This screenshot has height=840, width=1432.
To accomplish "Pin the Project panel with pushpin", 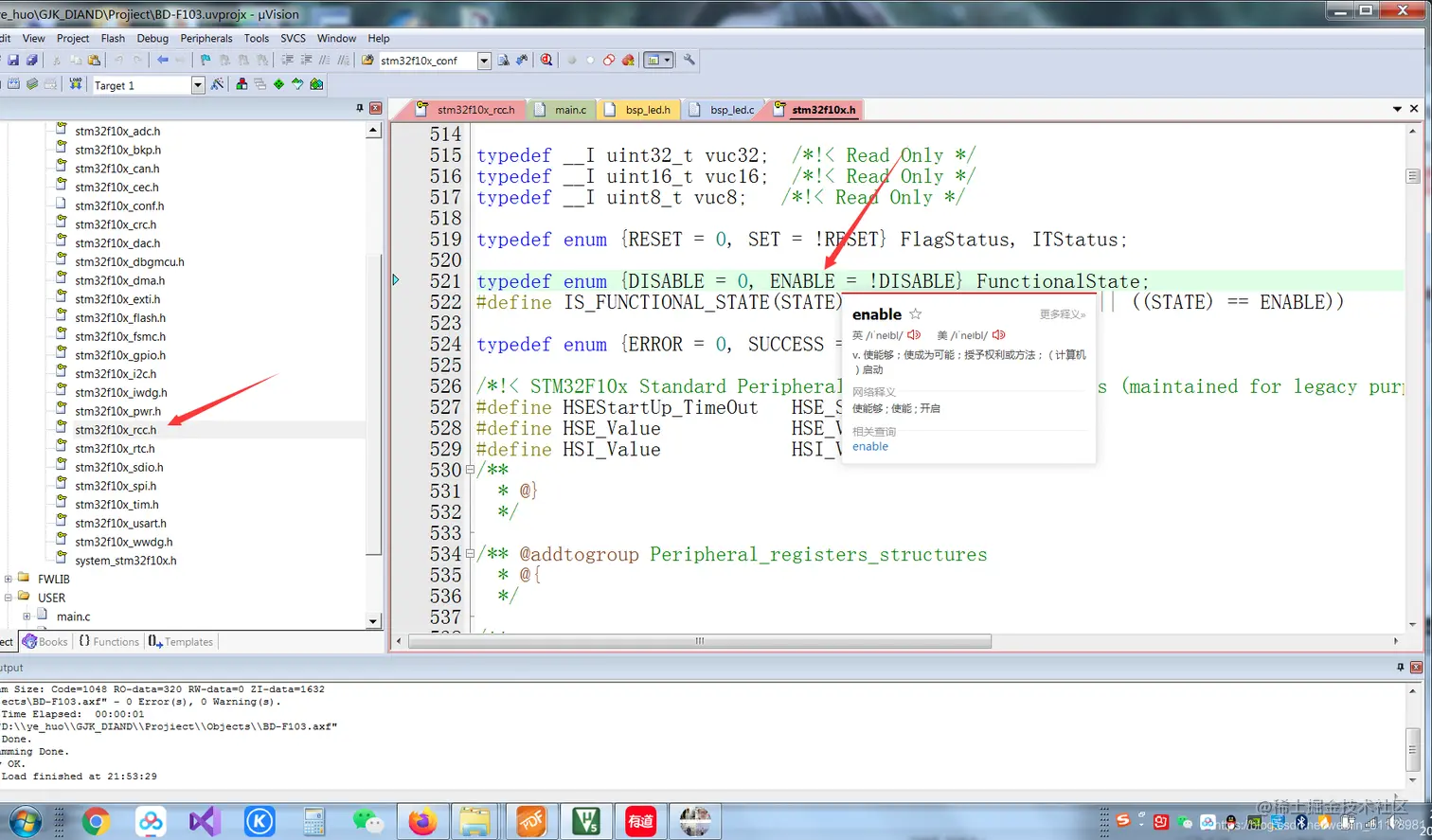I will coord(360,108).
